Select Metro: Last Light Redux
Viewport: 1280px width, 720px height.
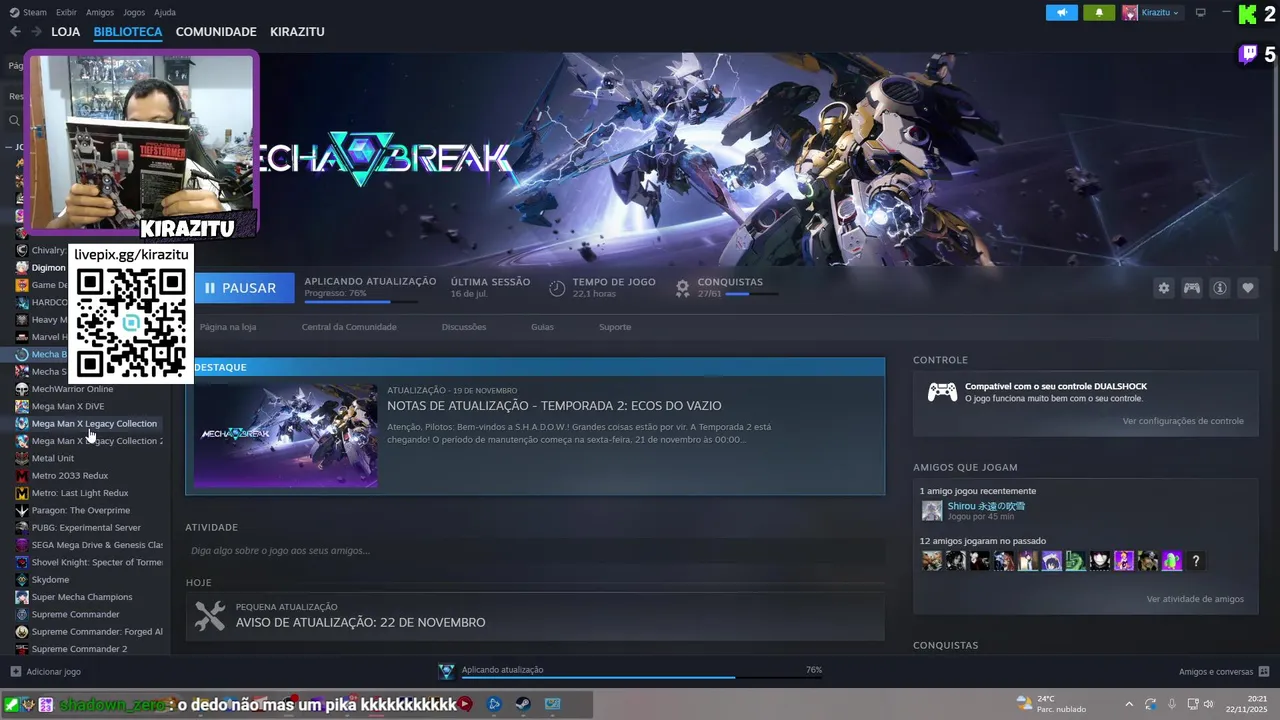[x=80, y=493]
